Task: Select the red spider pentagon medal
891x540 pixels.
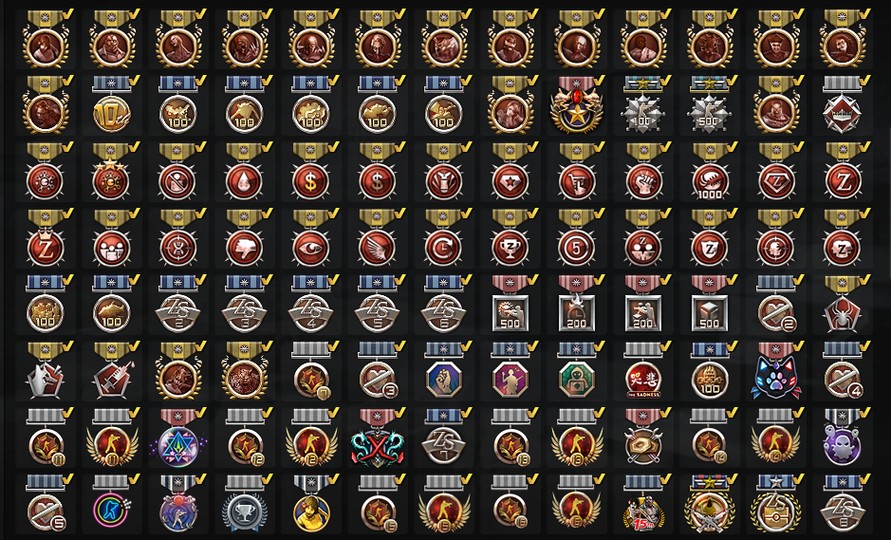Action: point(842,305)
